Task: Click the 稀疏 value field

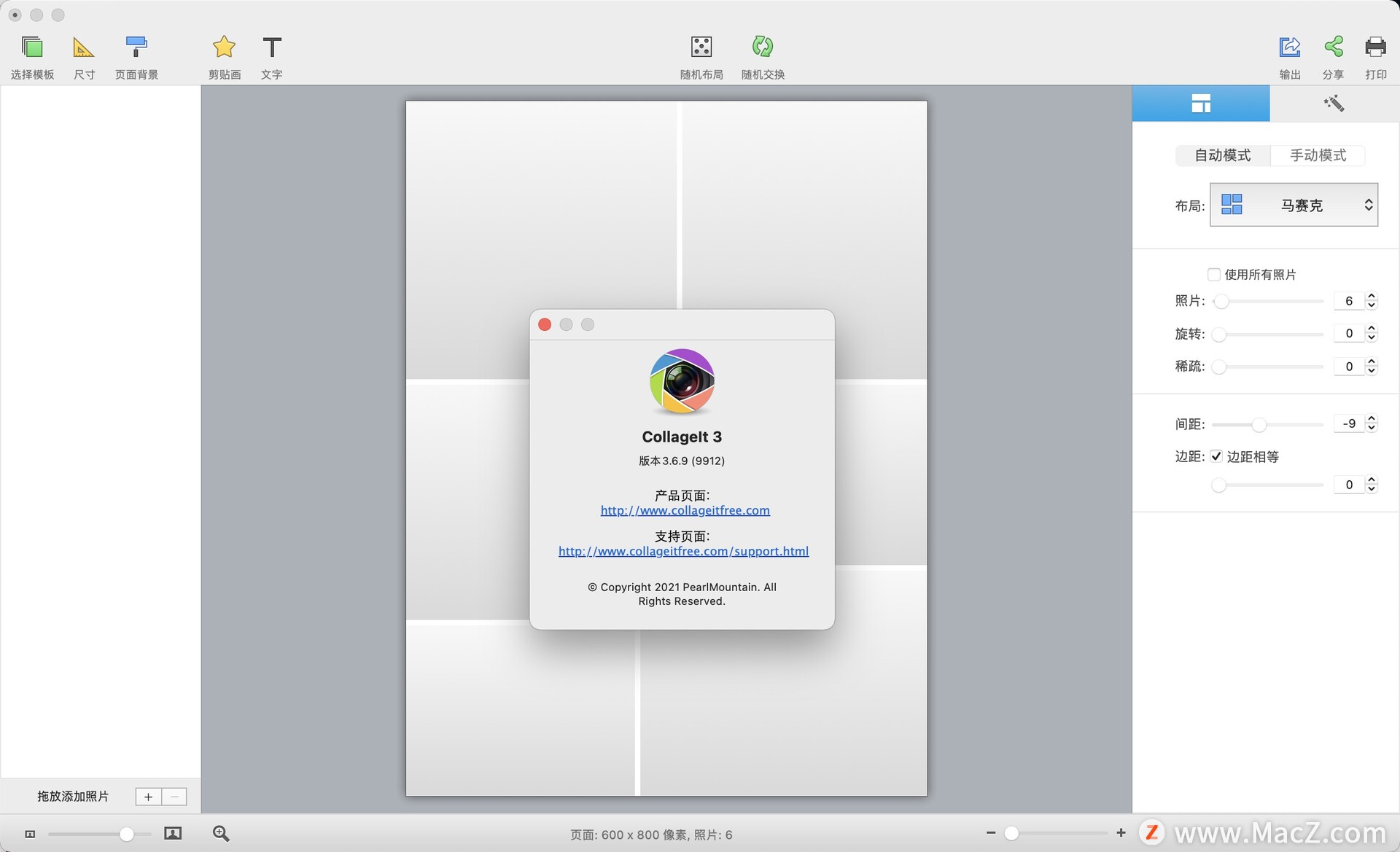Action: (1348, 366)
